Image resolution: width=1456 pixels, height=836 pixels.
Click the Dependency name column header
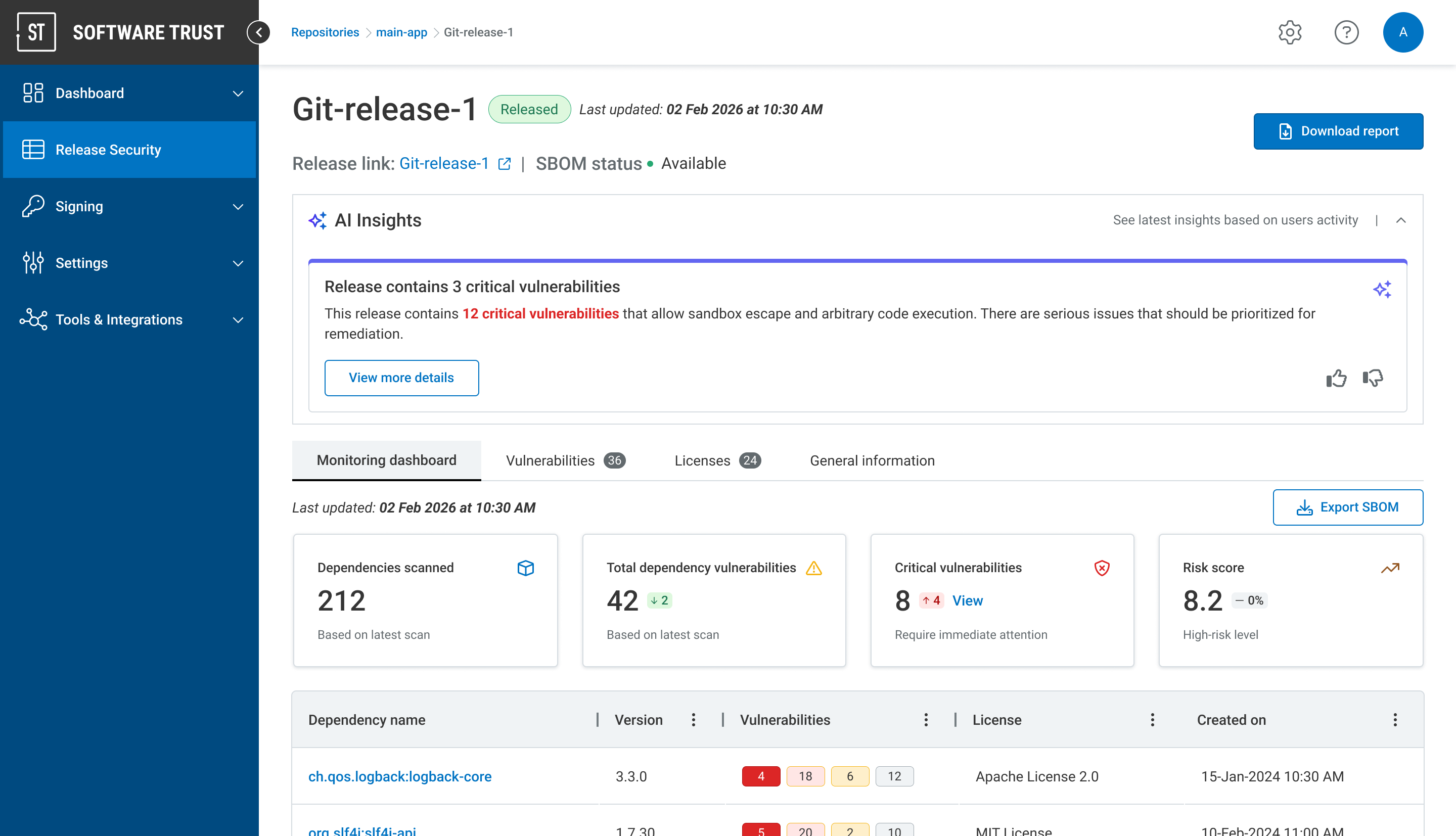click(x=367, y=719)
